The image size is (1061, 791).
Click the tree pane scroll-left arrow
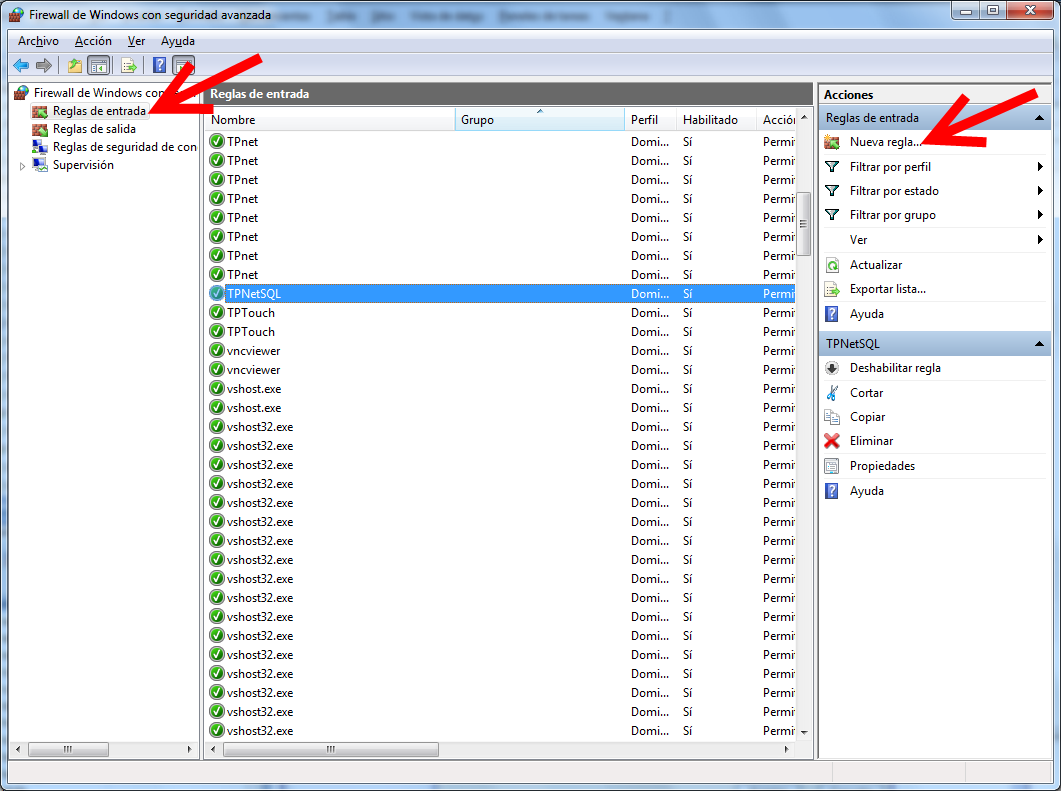tap(18, 750)
